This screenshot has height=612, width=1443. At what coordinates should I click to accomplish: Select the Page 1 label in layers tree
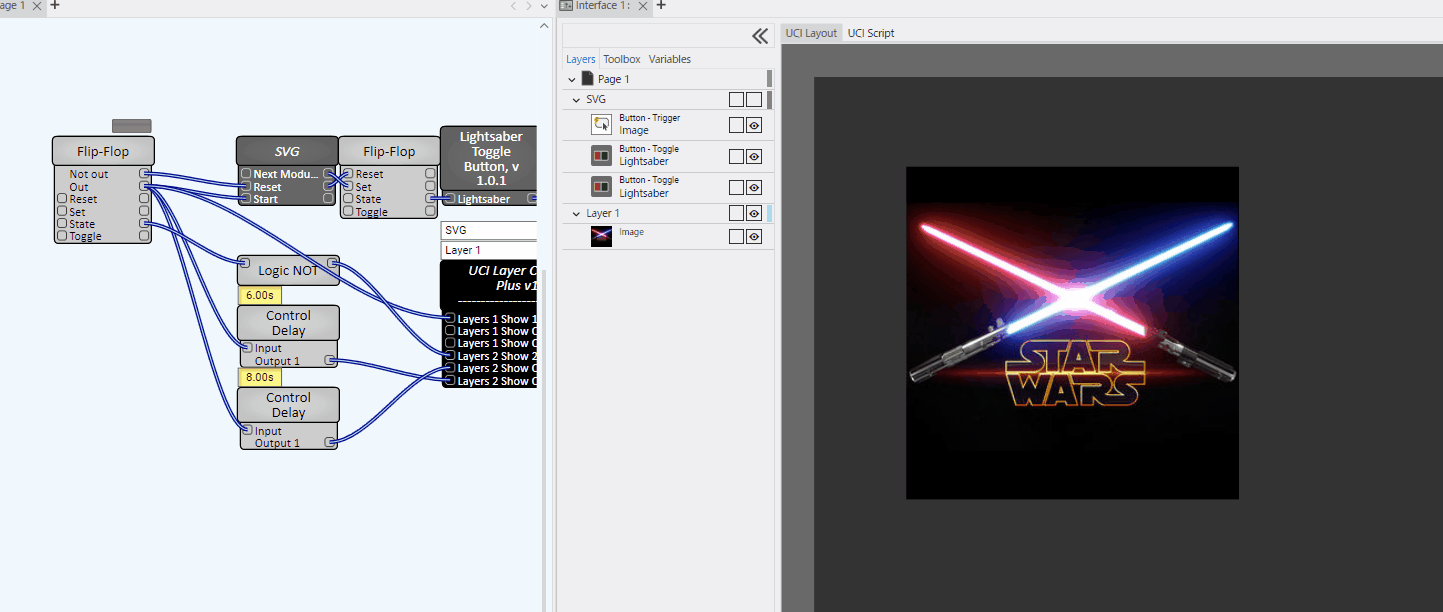pyautogui.click(x=614, y=79)
